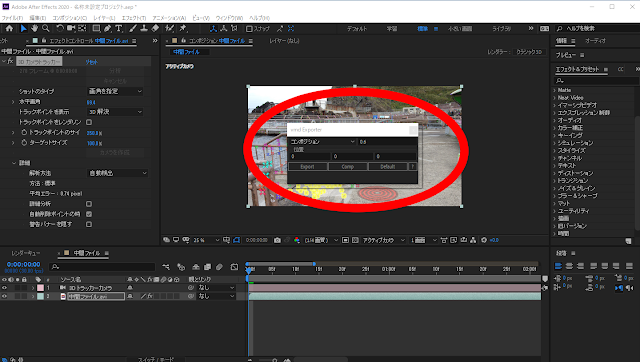
Task: Open the shot type dropdown
Action: coord(115,91)
